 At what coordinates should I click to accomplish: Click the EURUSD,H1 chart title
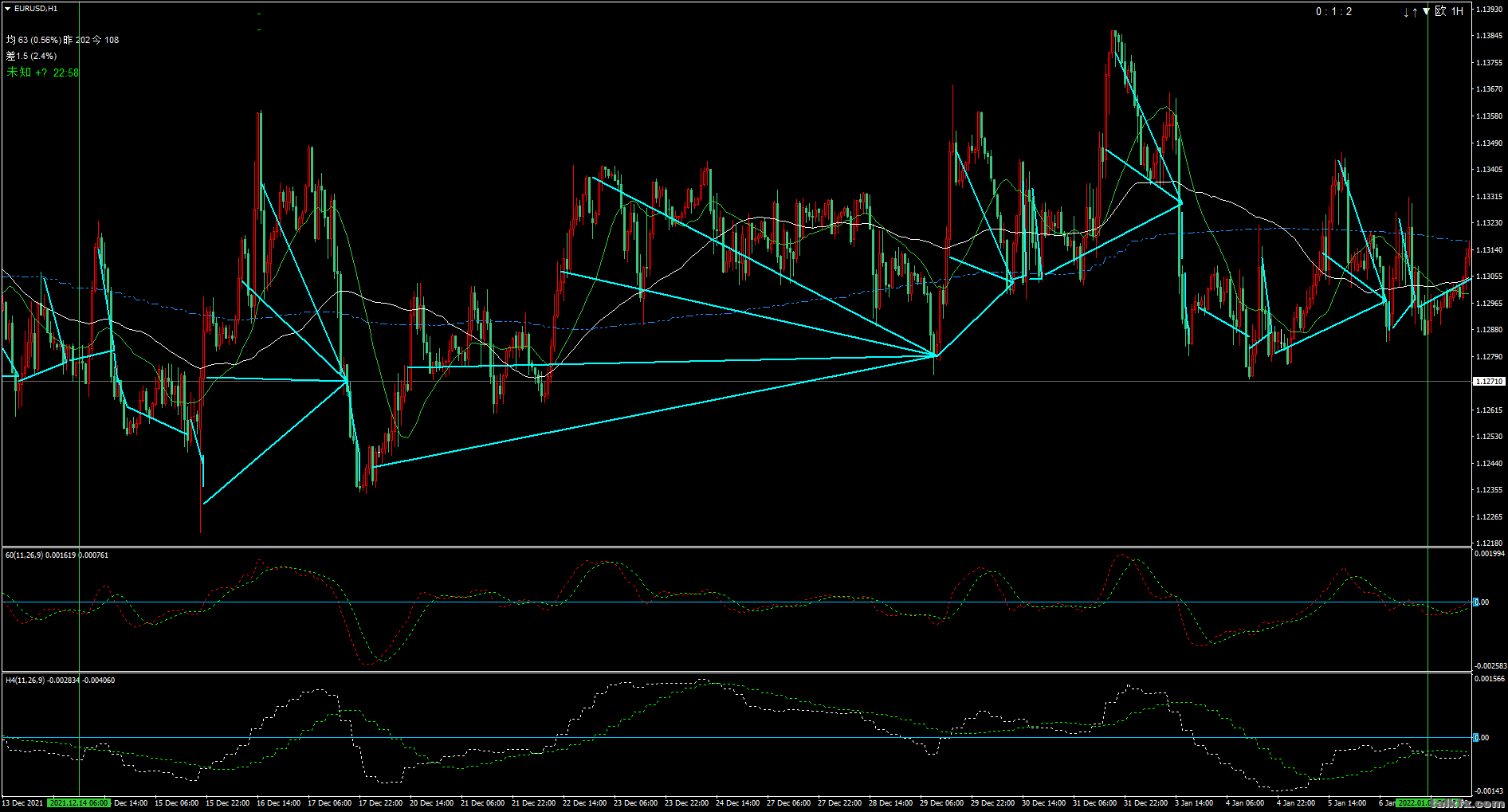pyautogui.click(x=36, y=8)
